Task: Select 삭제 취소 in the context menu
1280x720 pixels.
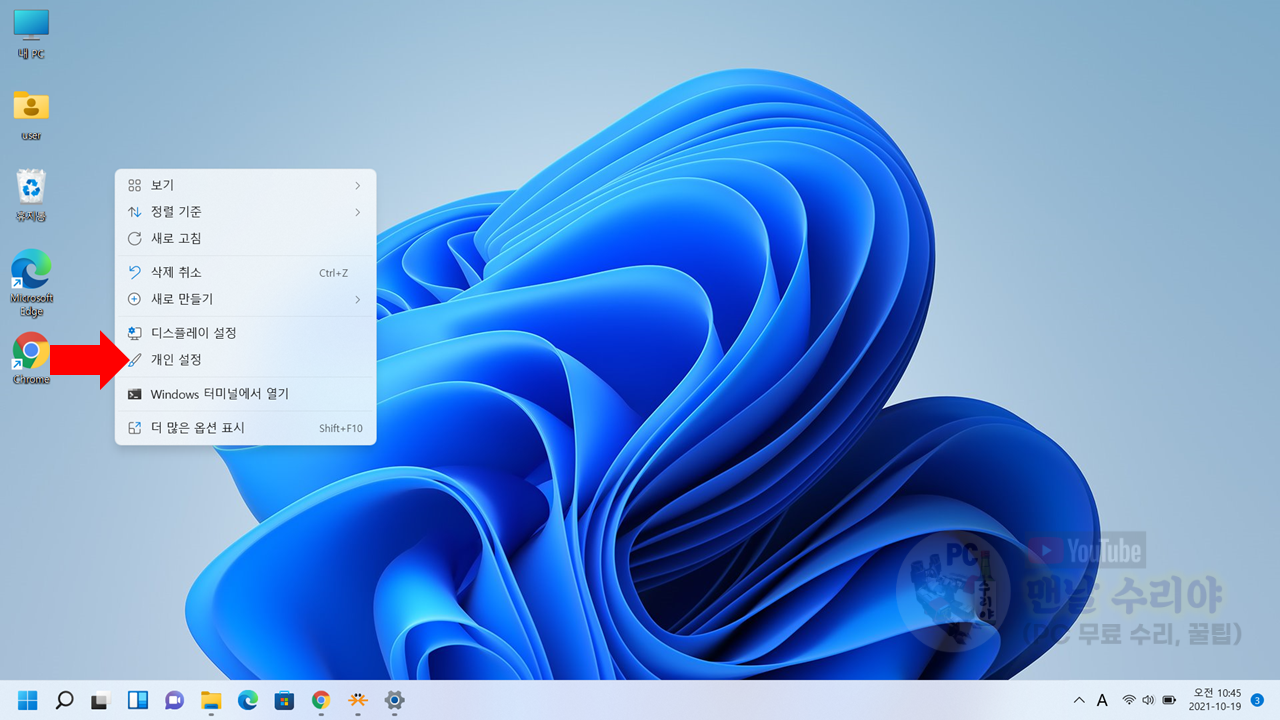Action: 245,272
